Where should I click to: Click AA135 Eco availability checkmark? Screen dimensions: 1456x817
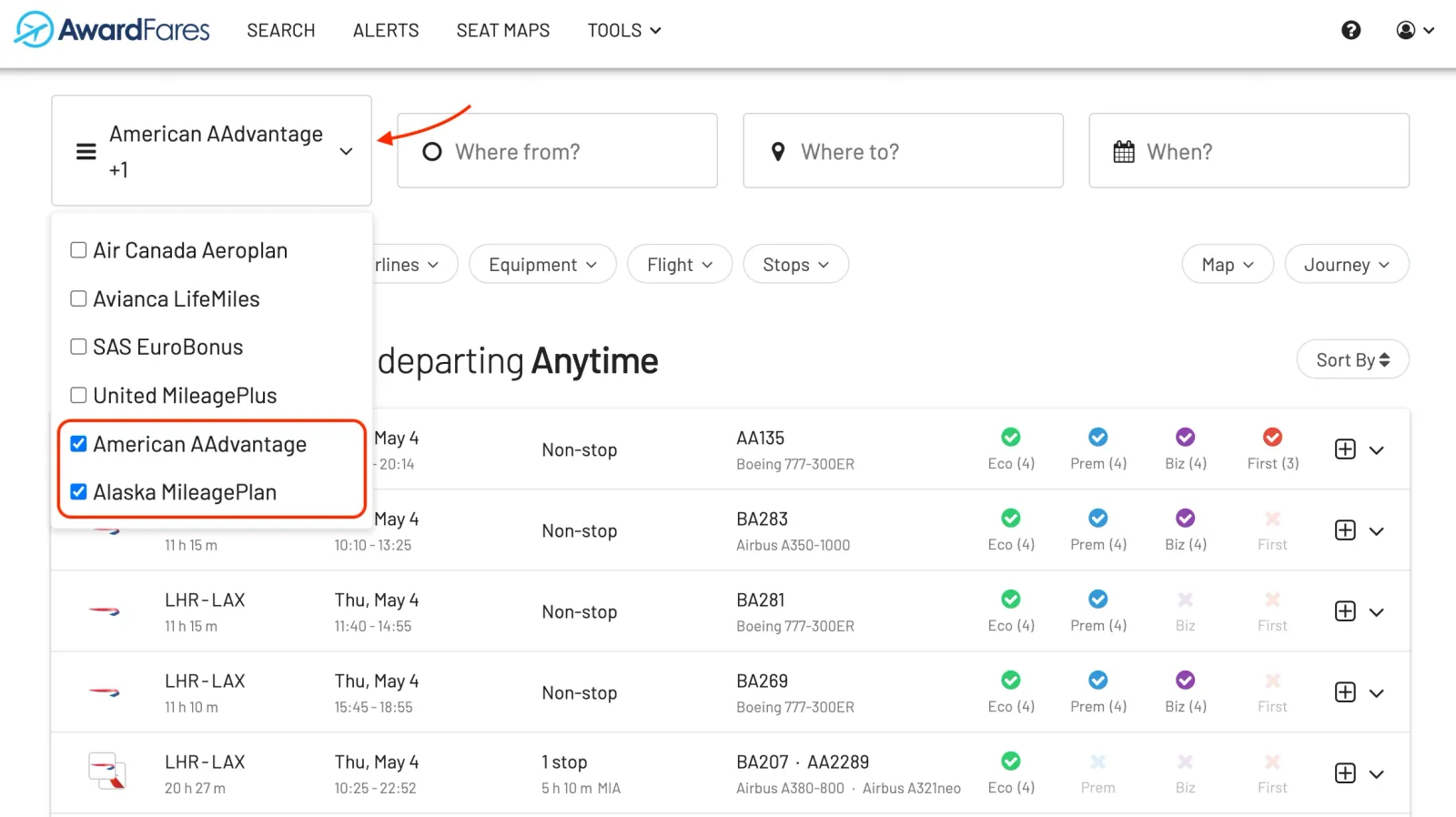1011,437
